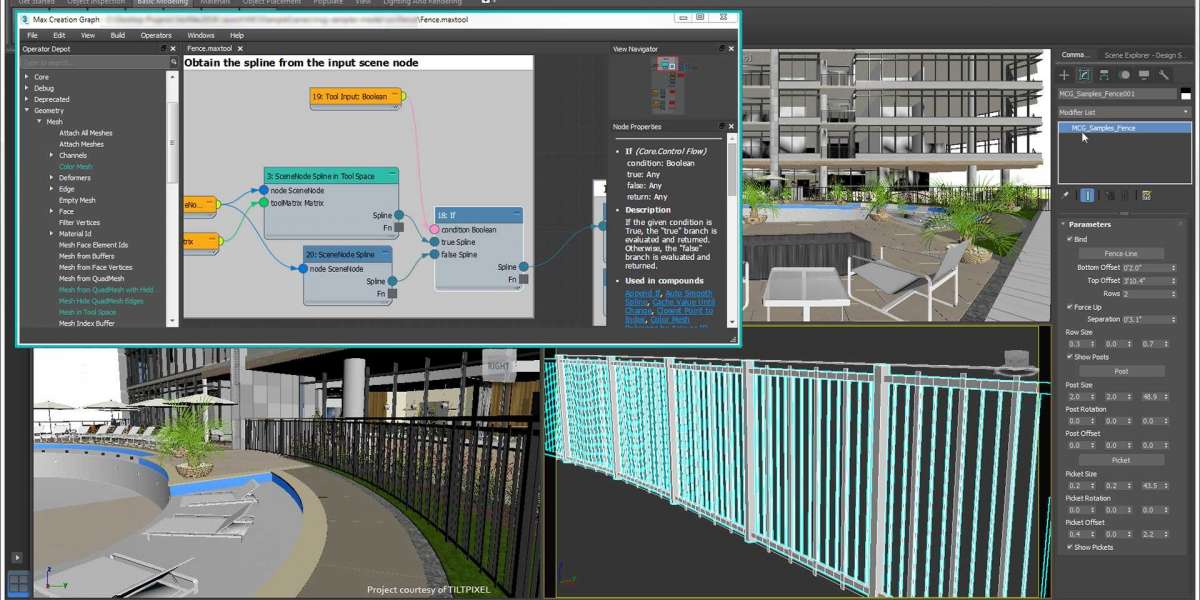Screen dimensions: 1200x600
Task: Open the Display tab in command panel
Action: coord(1144,75)
